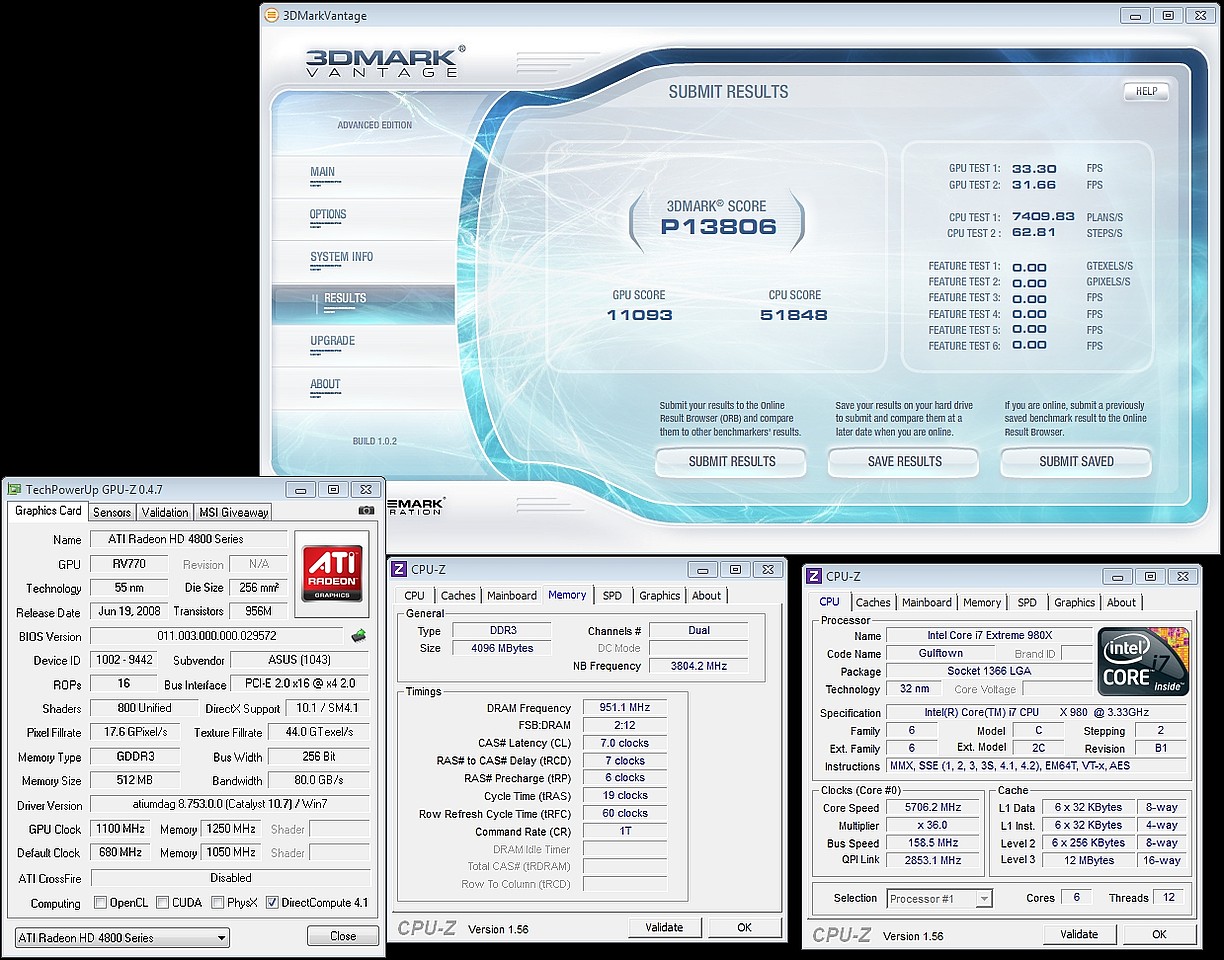Click the purple Z icon of Processor CPU-Z window

[x=814, y=576]
